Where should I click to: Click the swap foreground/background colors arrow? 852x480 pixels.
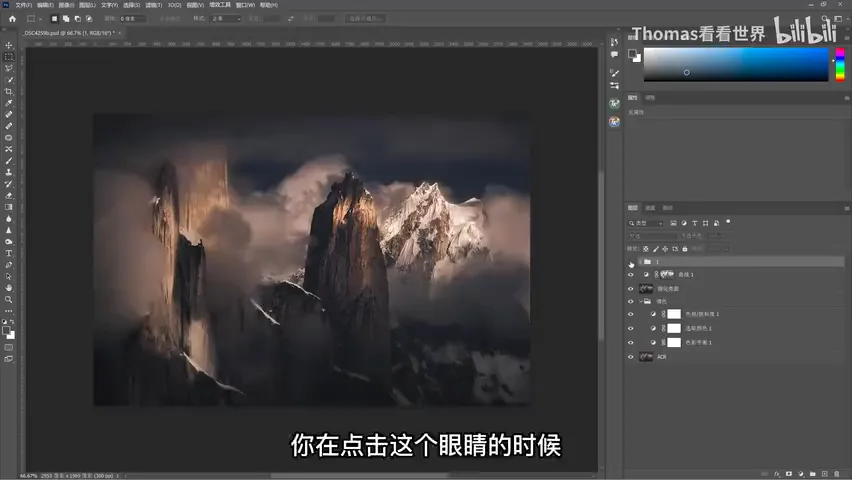point(12,322)
